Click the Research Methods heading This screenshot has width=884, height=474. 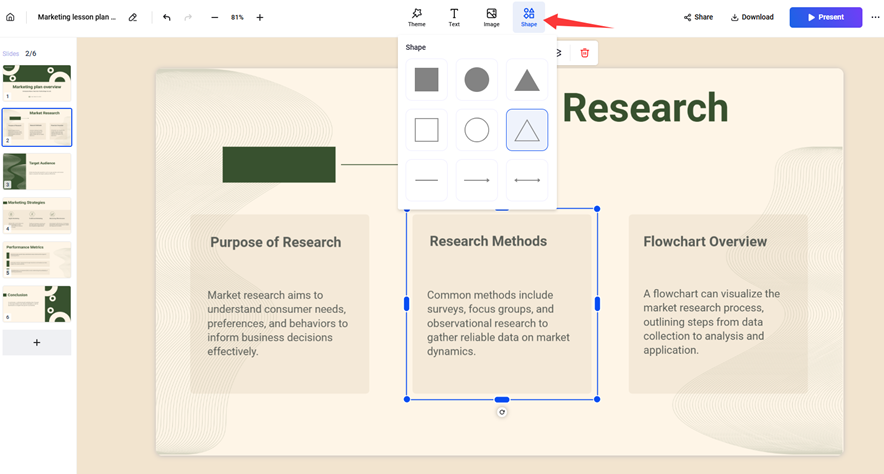tap(488, 241)
